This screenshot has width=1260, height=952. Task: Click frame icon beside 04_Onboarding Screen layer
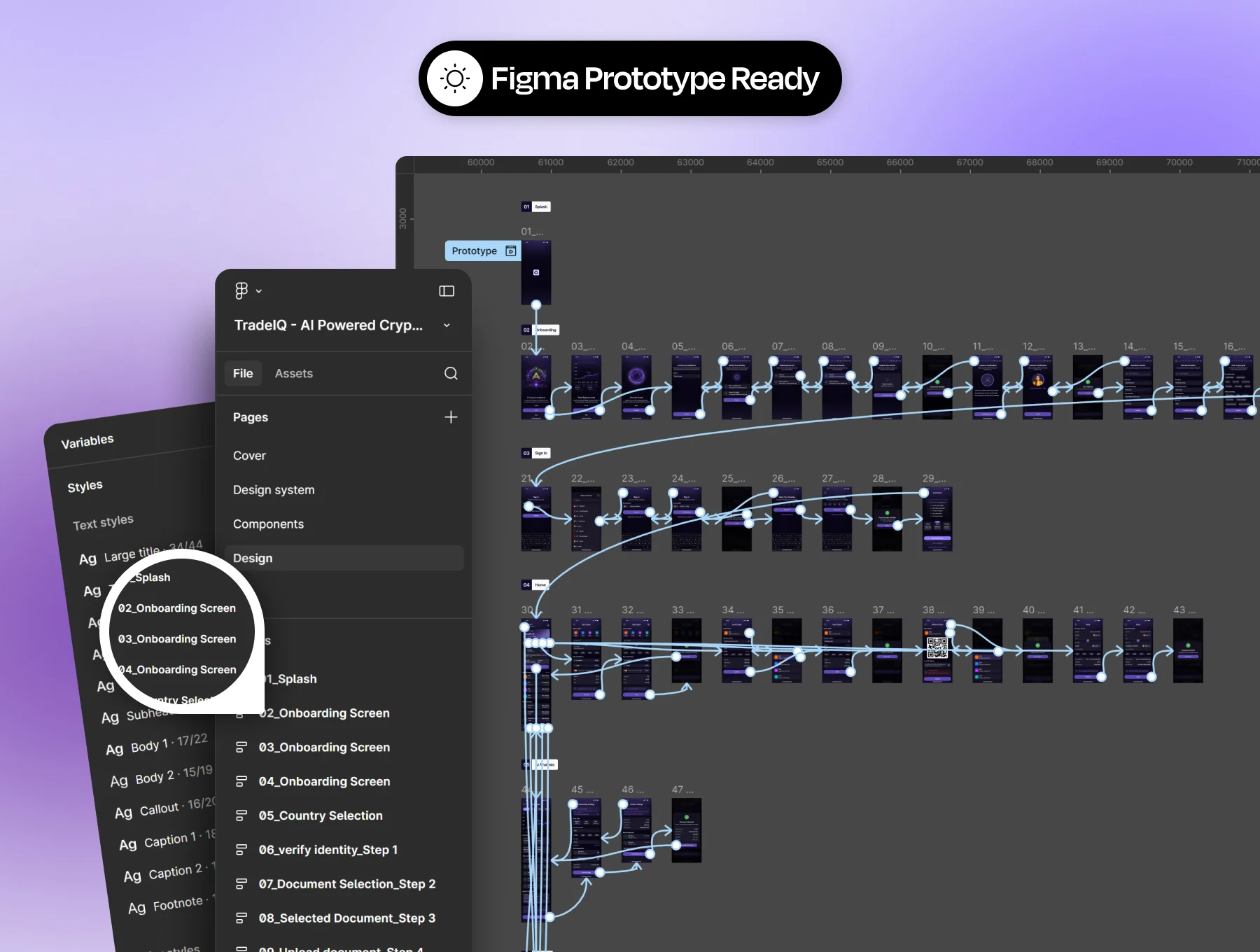click(241, 782)
